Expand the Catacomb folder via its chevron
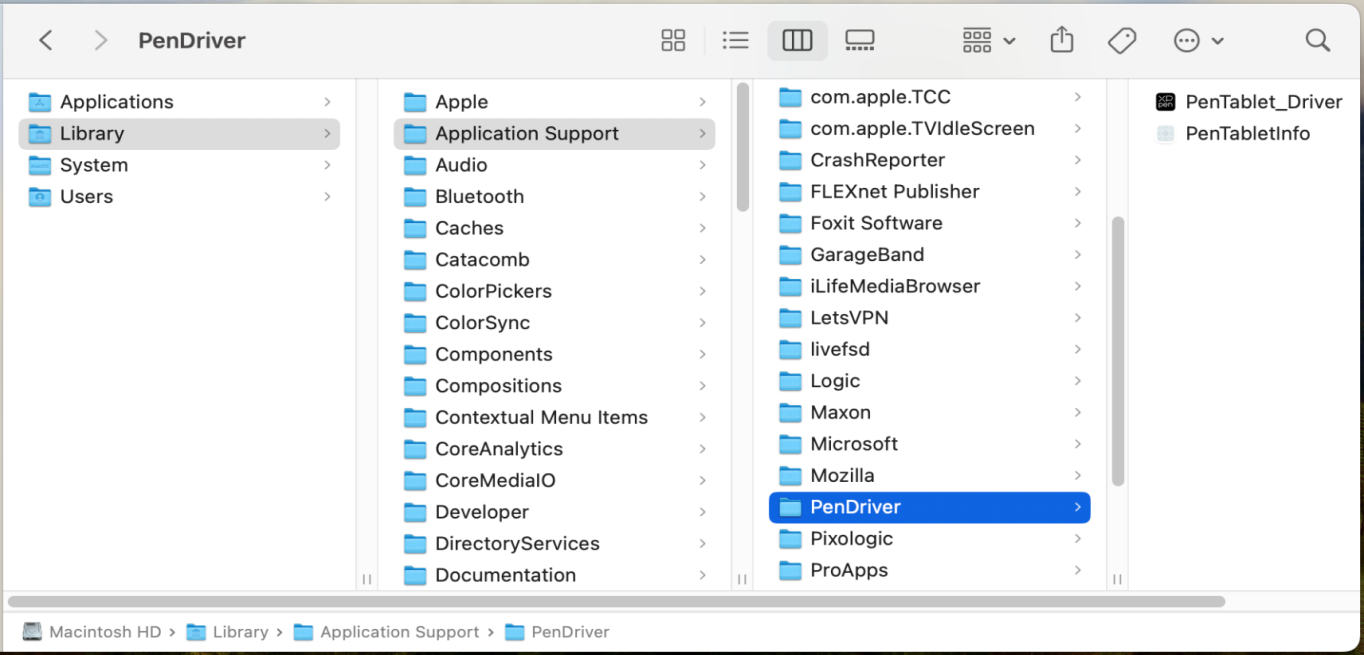Viewport: 1364px width, 655px height. [702, 260]
